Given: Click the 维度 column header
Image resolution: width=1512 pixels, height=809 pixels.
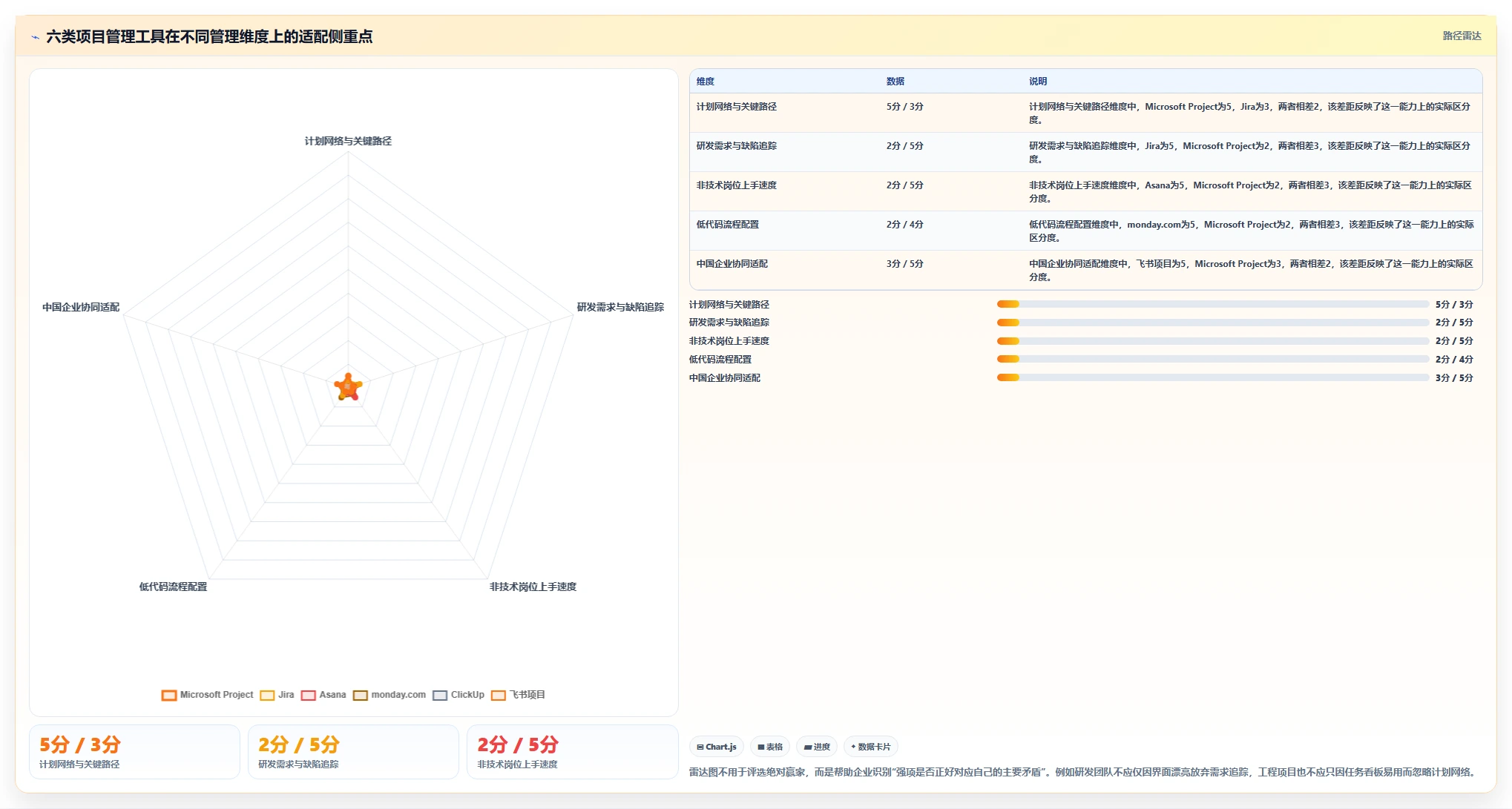Looking at the screenshot, I should (706, 82).
